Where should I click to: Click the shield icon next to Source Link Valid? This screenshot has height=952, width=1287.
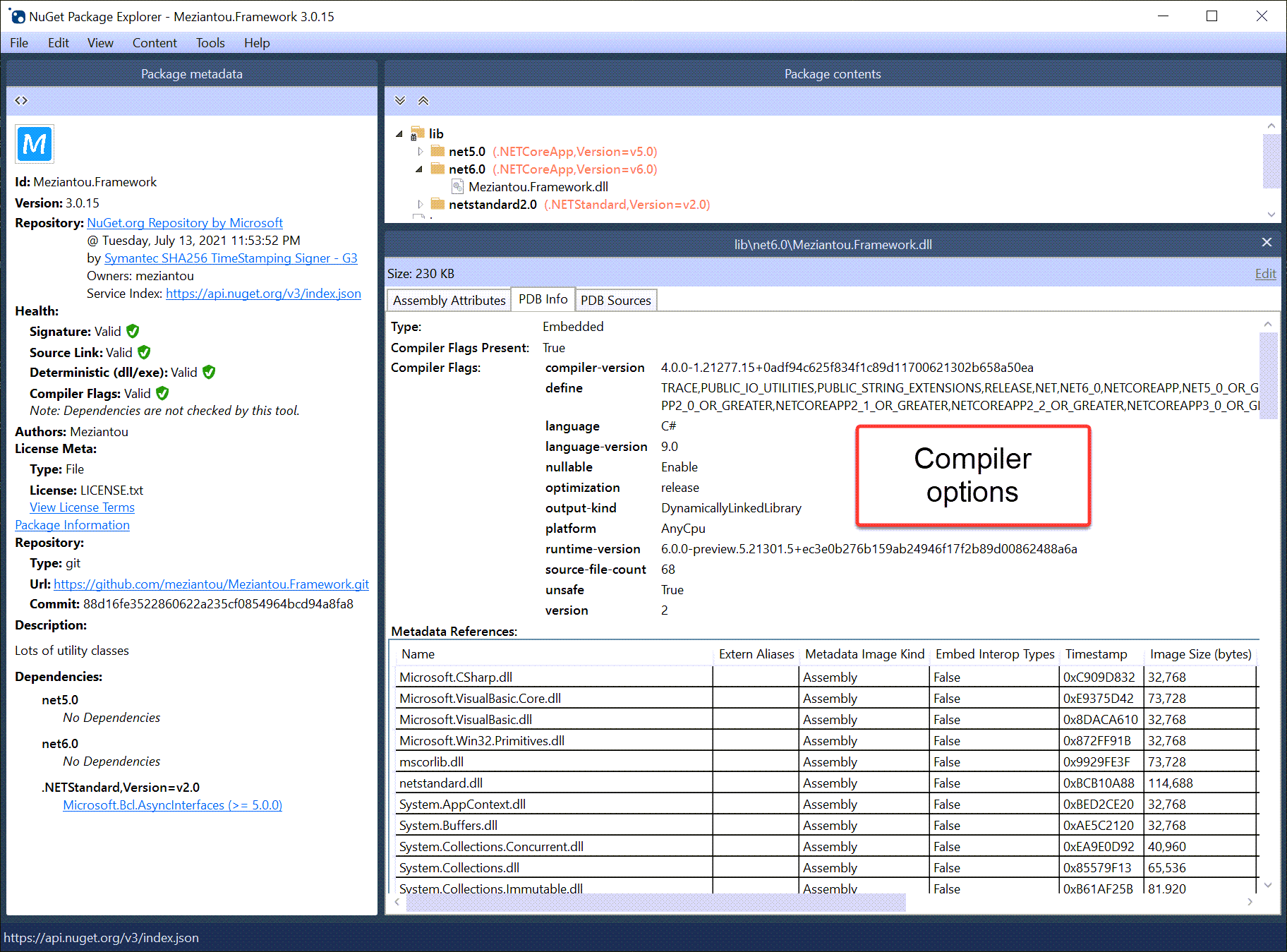coord(143,352)
